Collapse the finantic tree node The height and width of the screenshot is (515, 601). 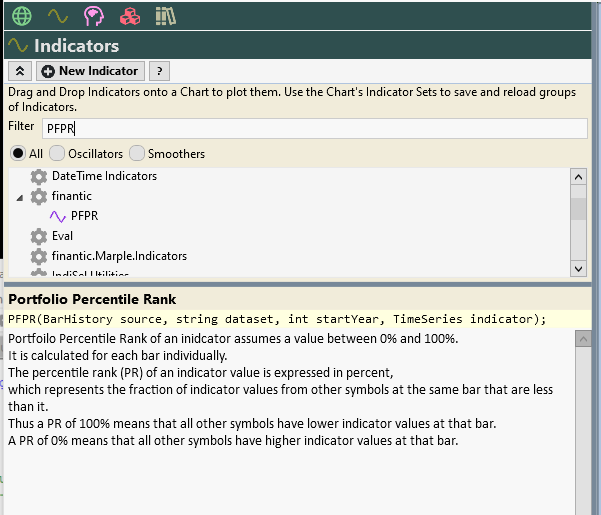[x=19, y=197]
